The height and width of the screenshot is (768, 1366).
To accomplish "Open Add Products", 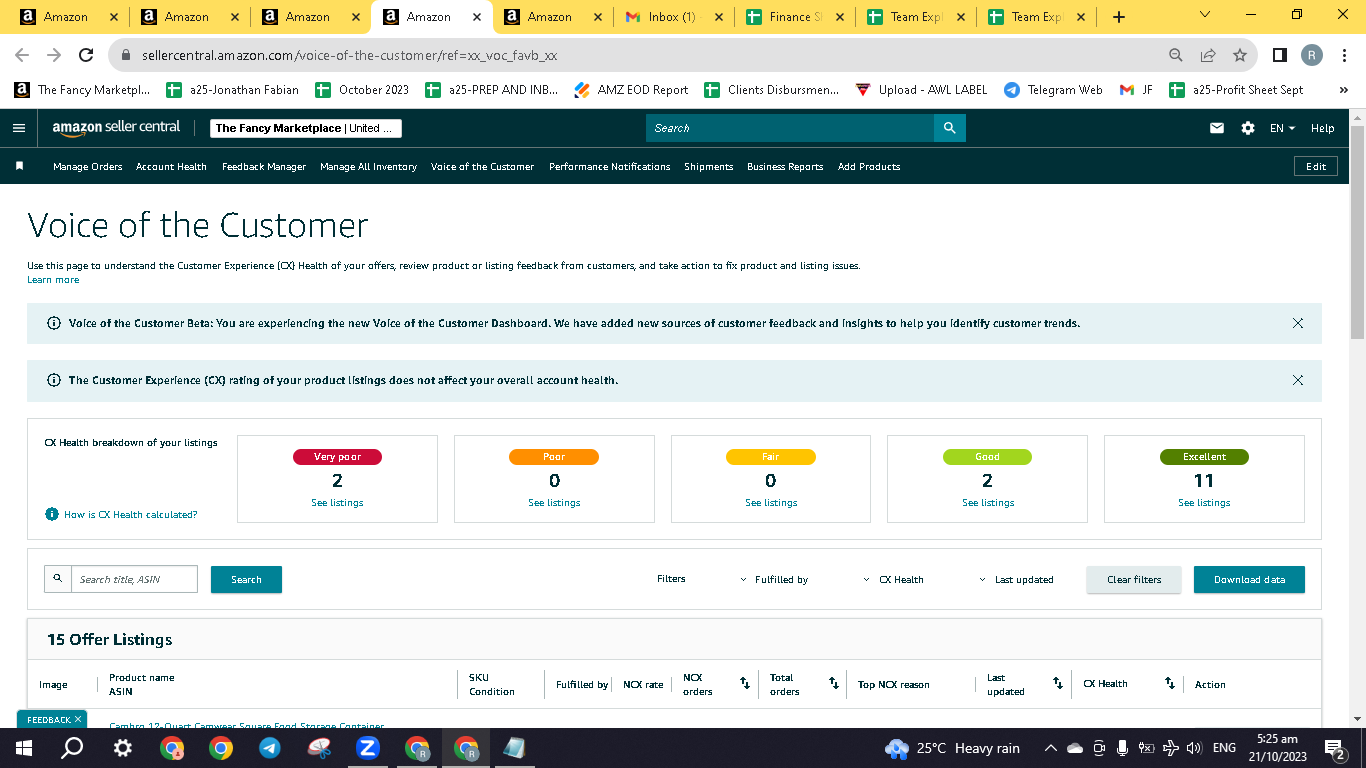I will (x=869, y=167).
